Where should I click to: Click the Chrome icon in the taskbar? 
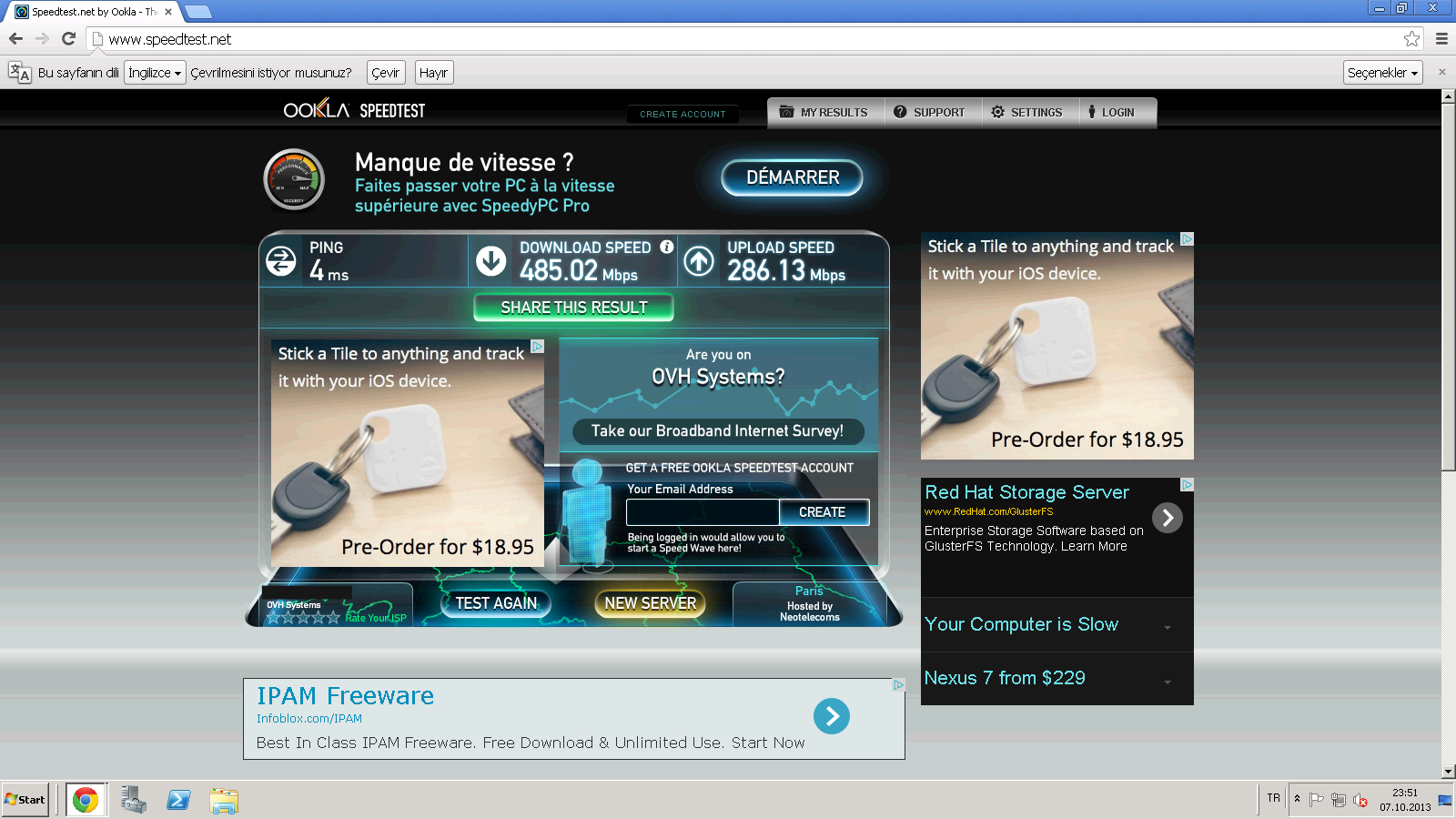point(86,800)
